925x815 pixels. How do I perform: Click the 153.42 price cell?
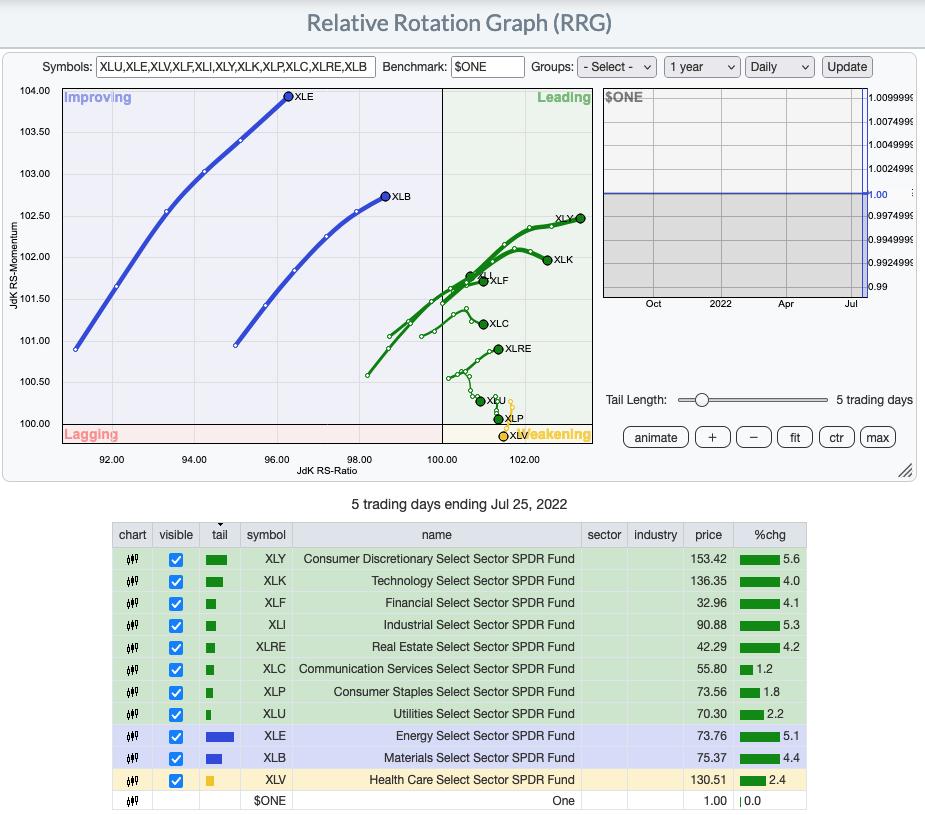pos(708,559)
